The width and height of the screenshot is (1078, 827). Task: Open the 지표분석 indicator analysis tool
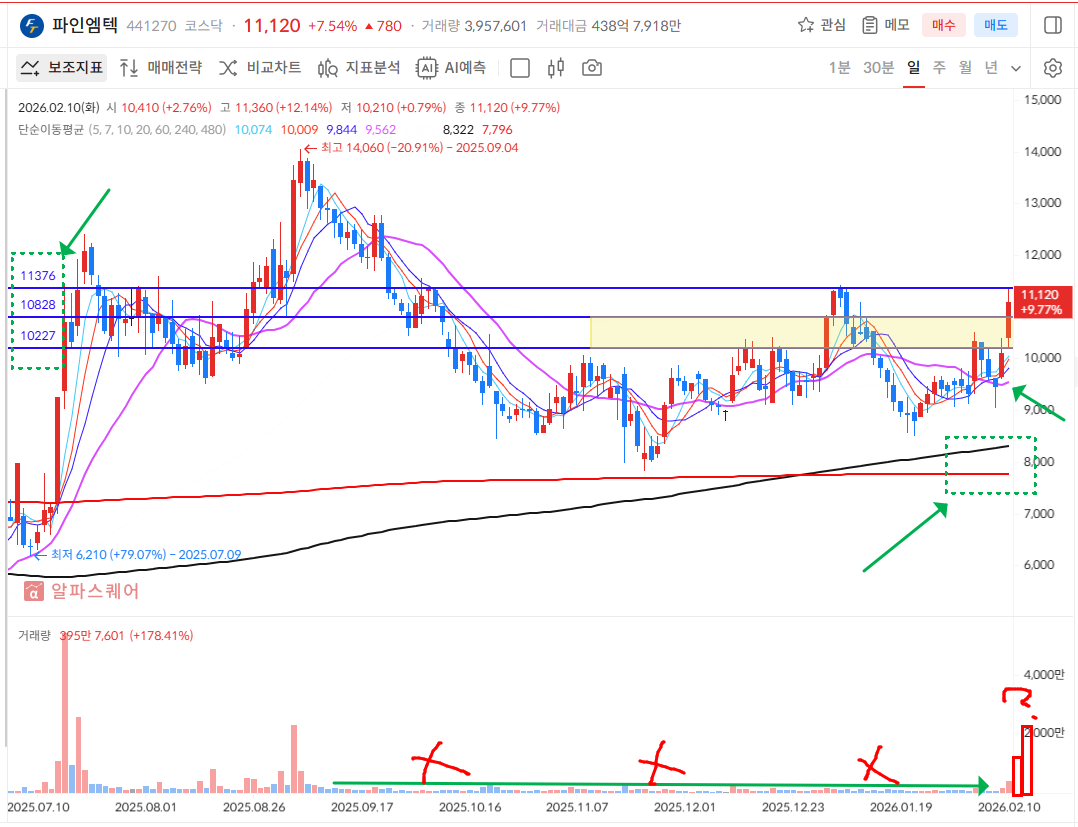(359, 68)
